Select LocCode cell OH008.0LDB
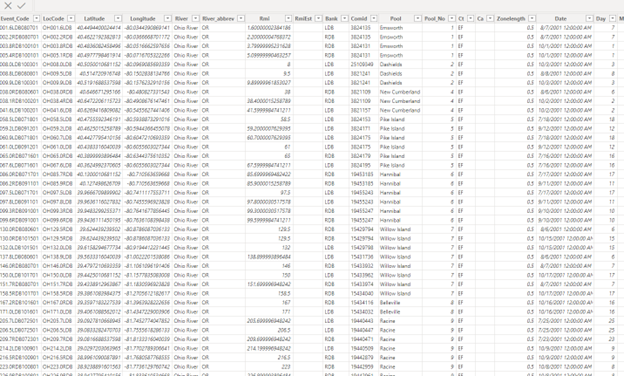 tap(58, 64)
